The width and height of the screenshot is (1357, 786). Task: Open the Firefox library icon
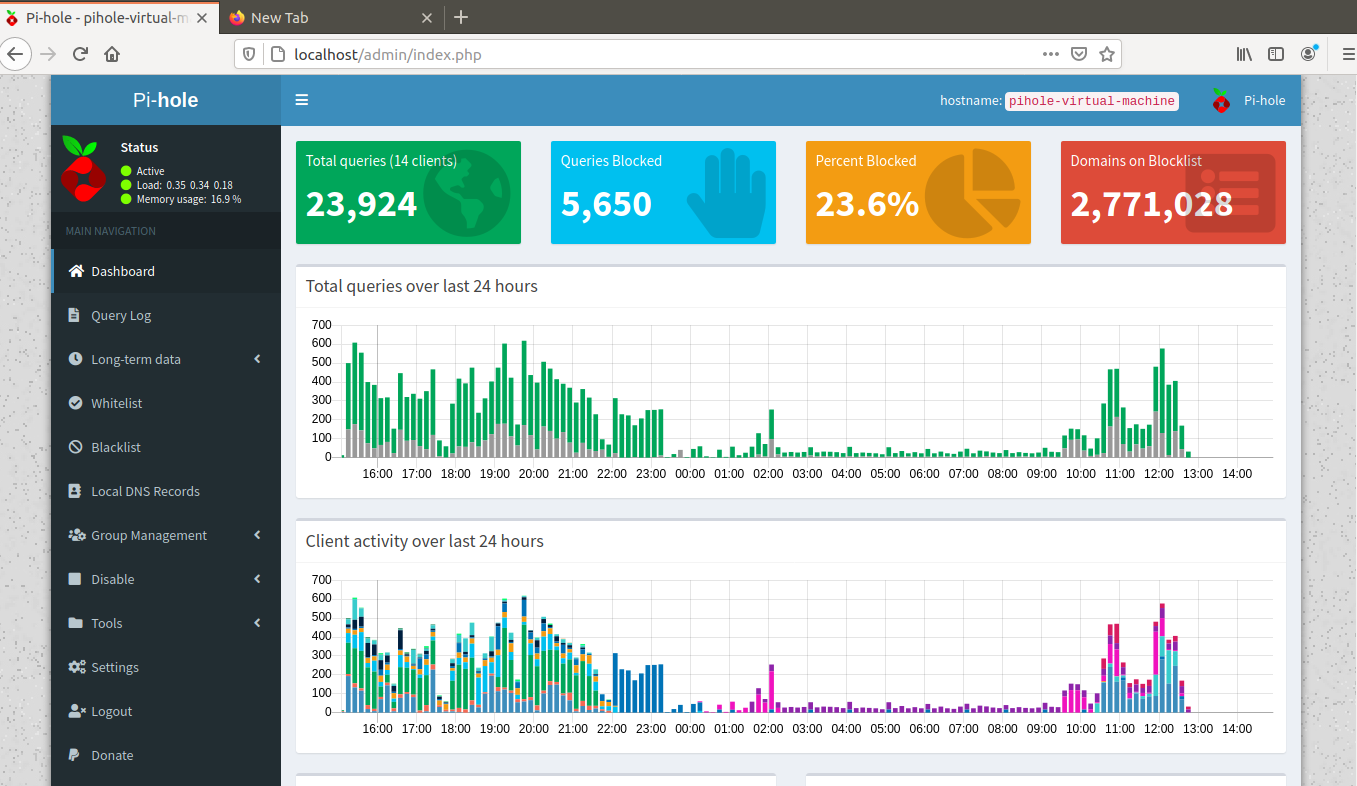pyautogui.click(x=1245, y=54)
